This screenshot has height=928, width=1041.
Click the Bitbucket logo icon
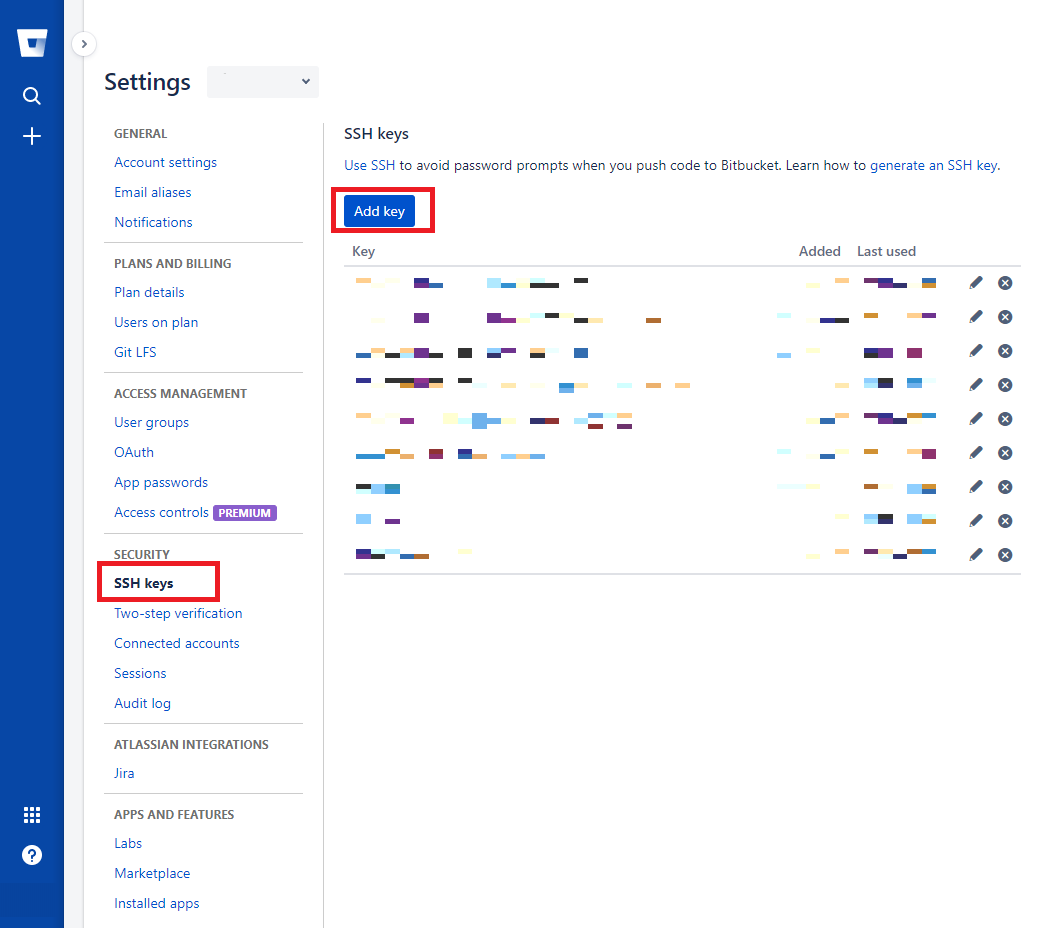(32, 42)
